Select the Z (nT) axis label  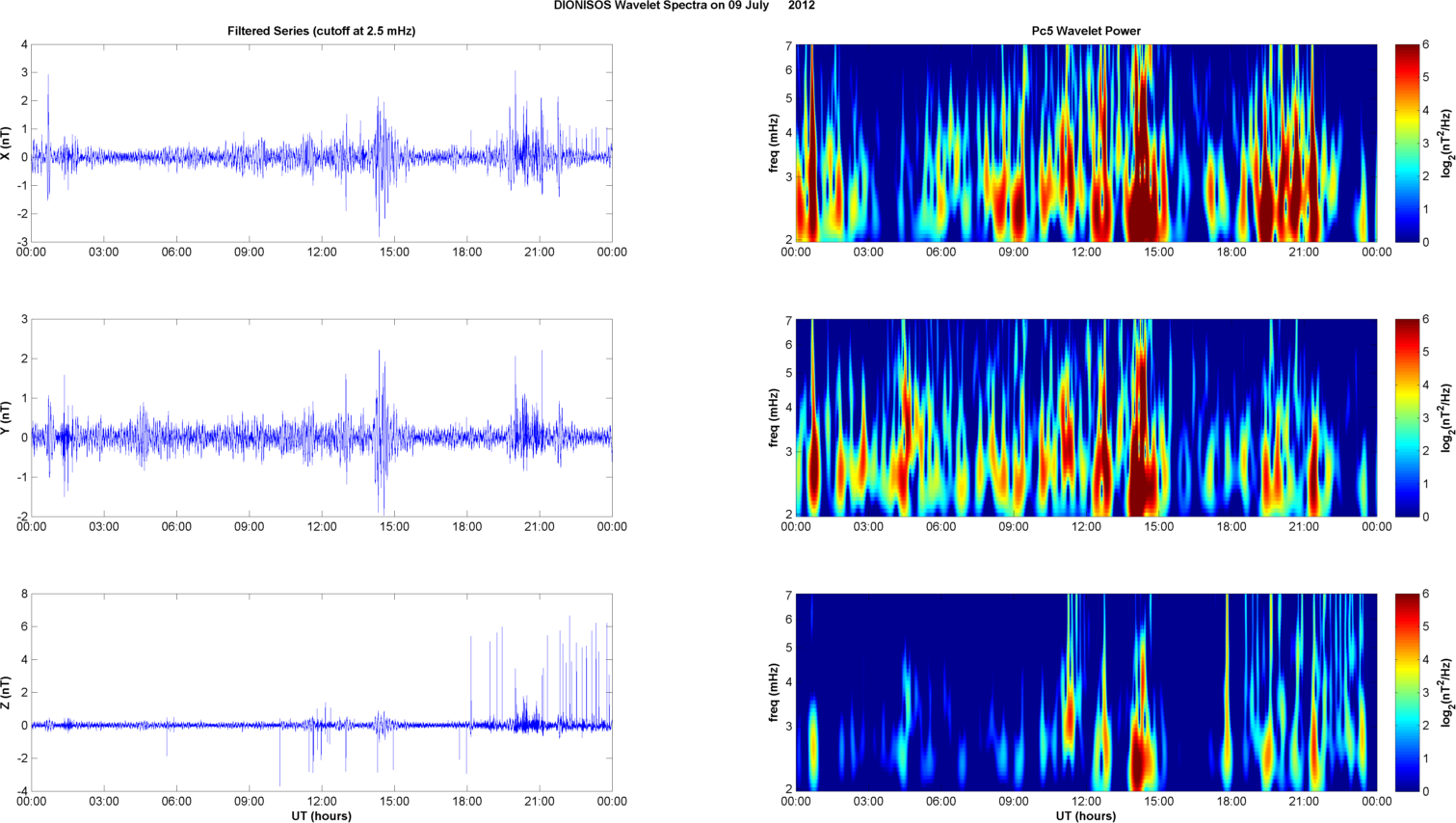click(x=7, y=692)
